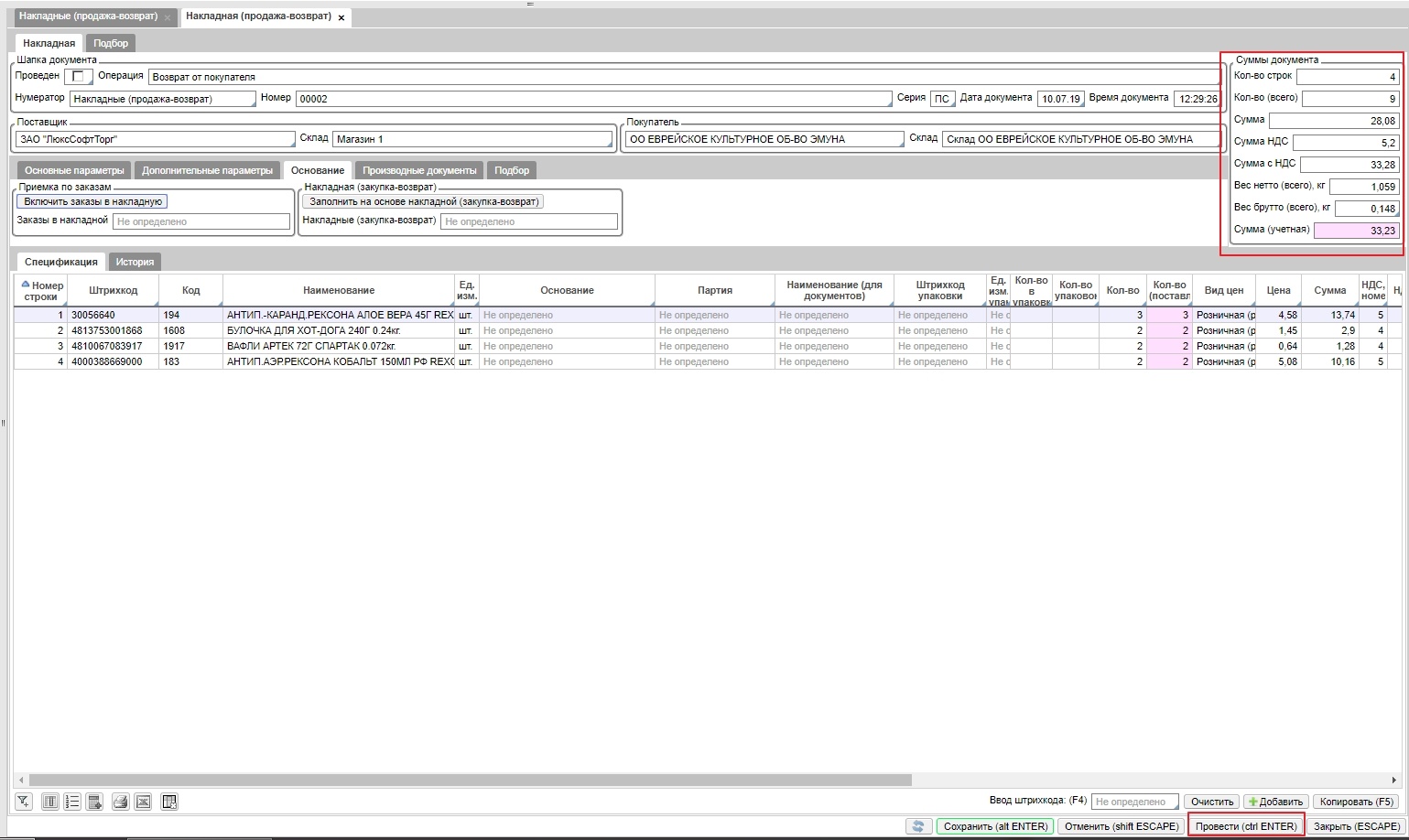Screen dimensions: 1409x840
Task: Click the refresh arrows icon next to Сохранить
Action: (917, 825)
